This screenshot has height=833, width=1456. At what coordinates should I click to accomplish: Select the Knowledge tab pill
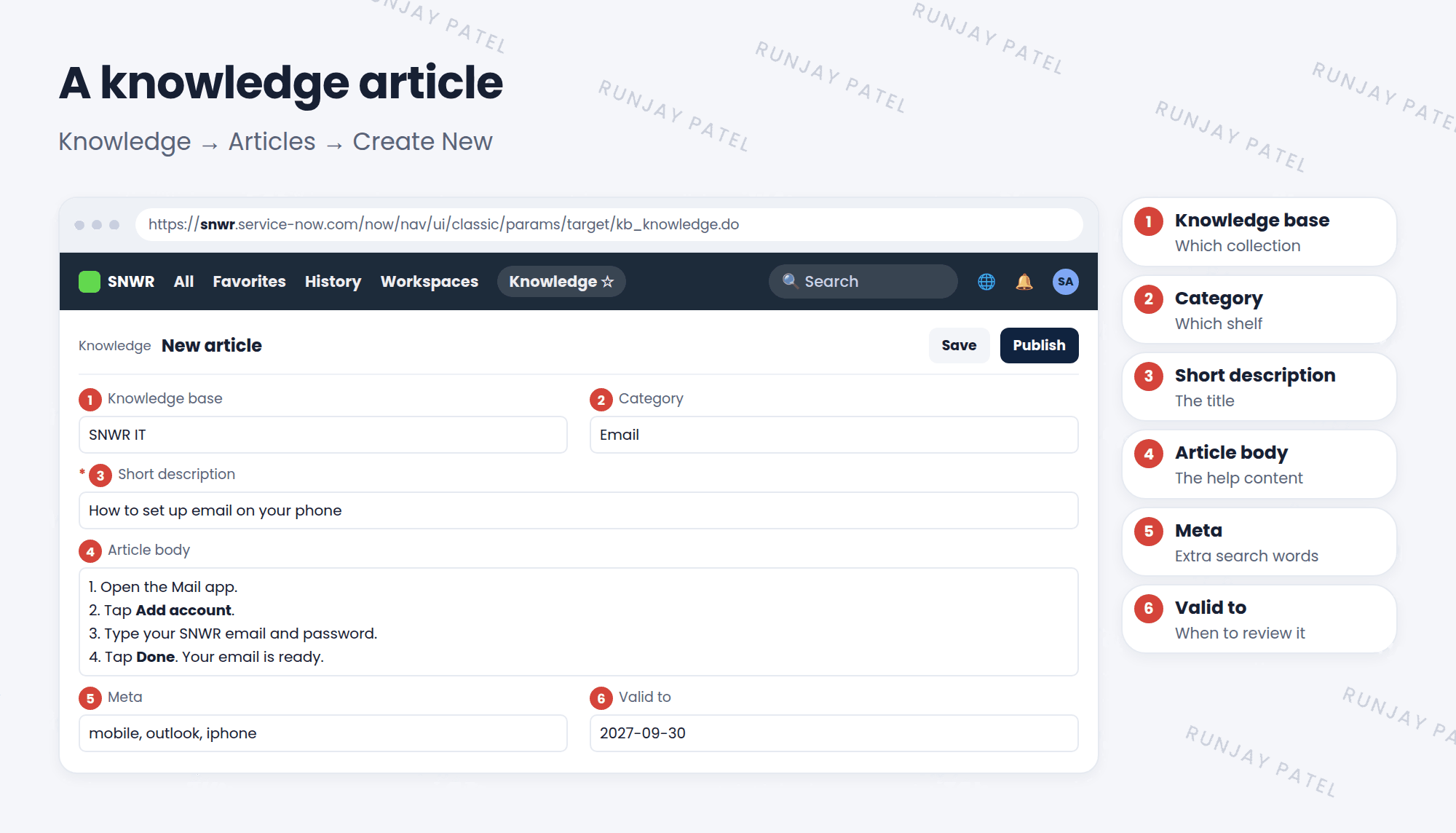click(561, 282)
